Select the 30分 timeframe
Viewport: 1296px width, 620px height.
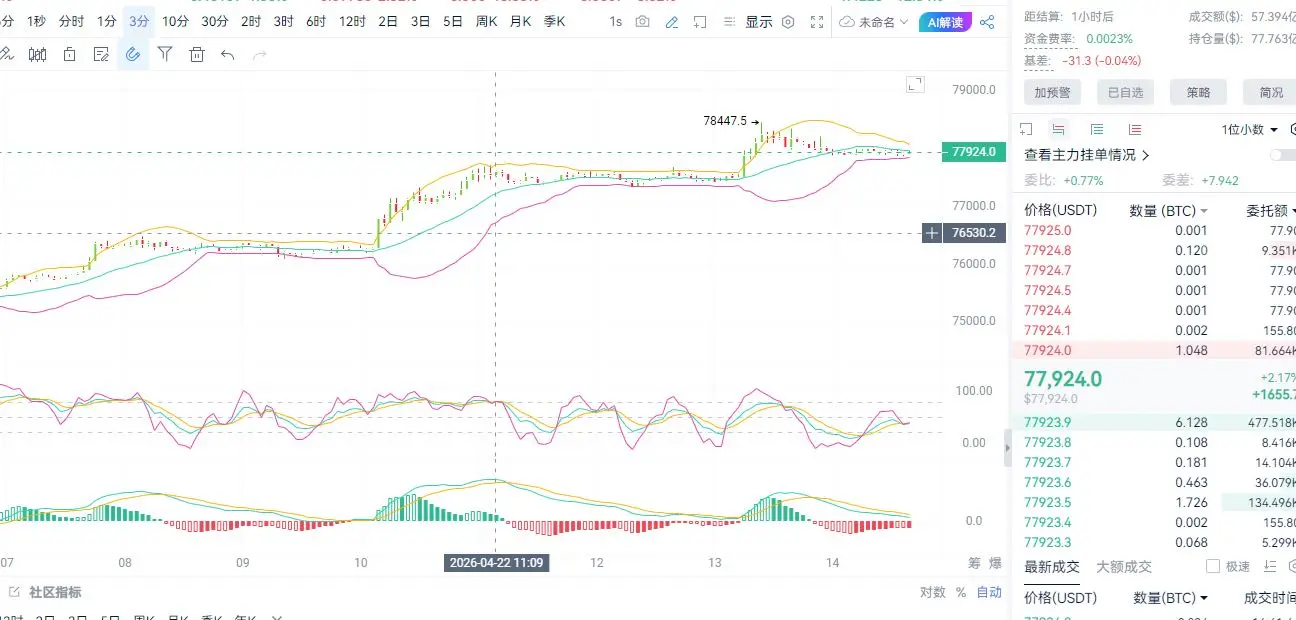point(214,21)
